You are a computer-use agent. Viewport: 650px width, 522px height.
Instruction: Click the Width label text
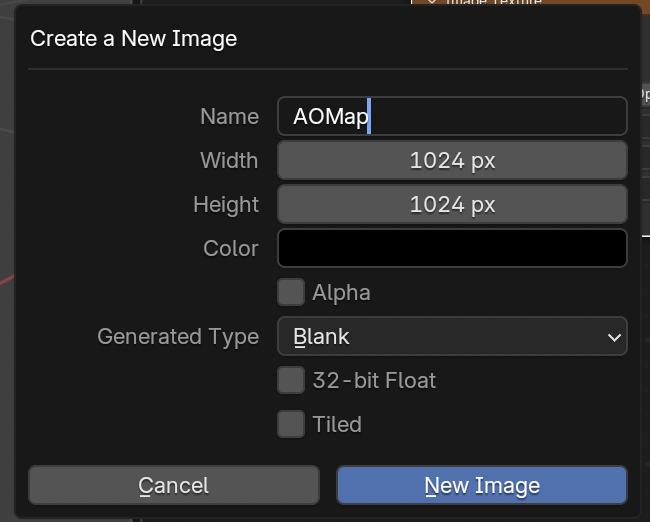point(229,161)
